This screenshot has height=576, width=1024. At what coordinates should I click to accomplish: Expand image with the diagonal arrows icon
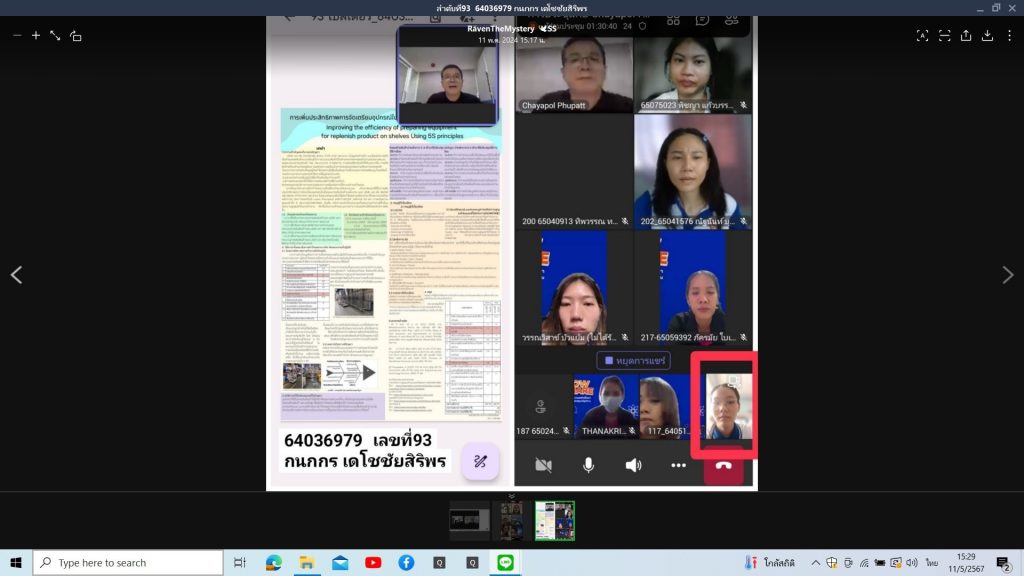pyautogui.click(x=56, y=36)
